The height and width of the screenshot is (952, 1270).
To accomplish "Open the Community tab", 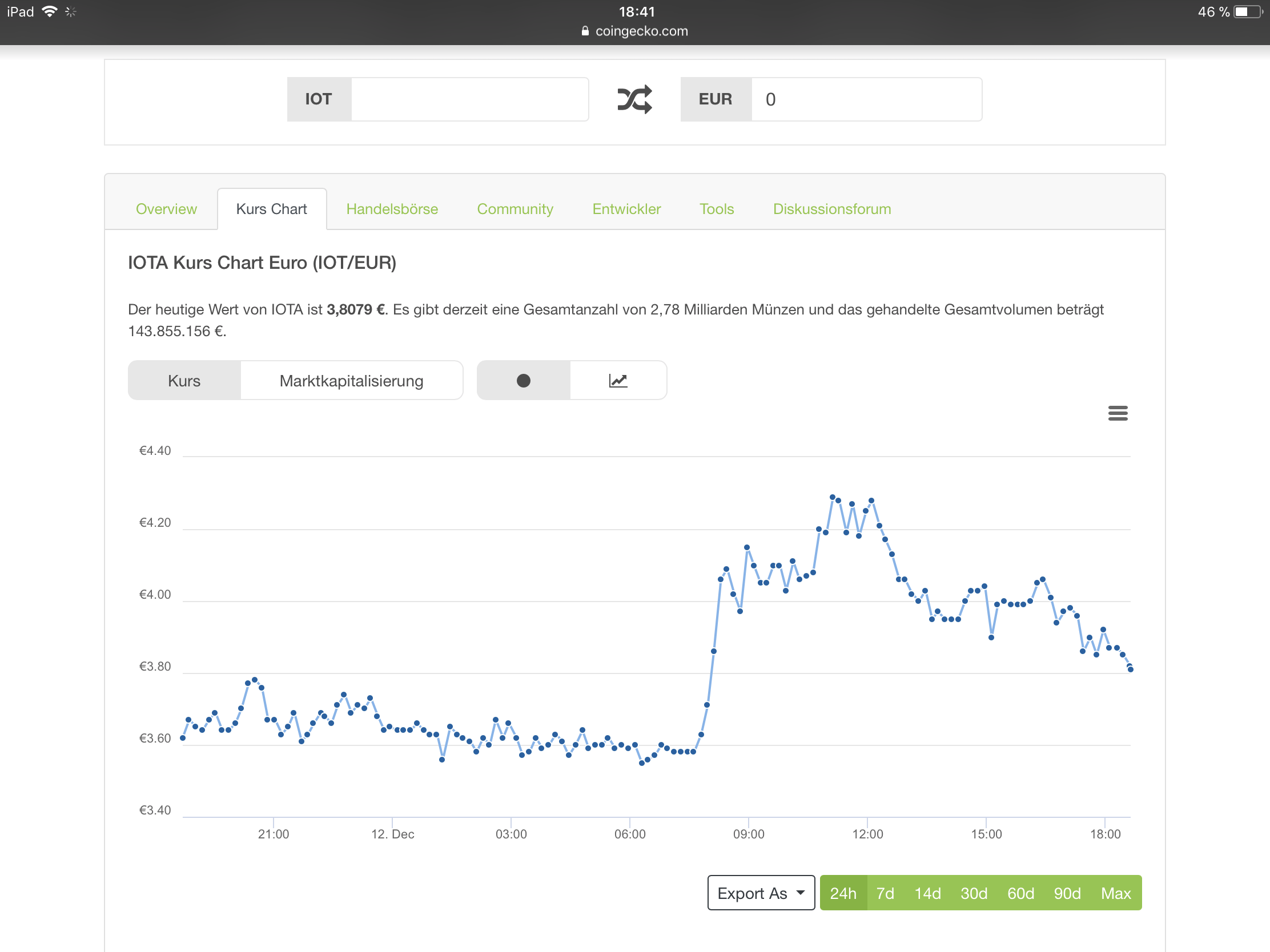I will coord(515,209).
